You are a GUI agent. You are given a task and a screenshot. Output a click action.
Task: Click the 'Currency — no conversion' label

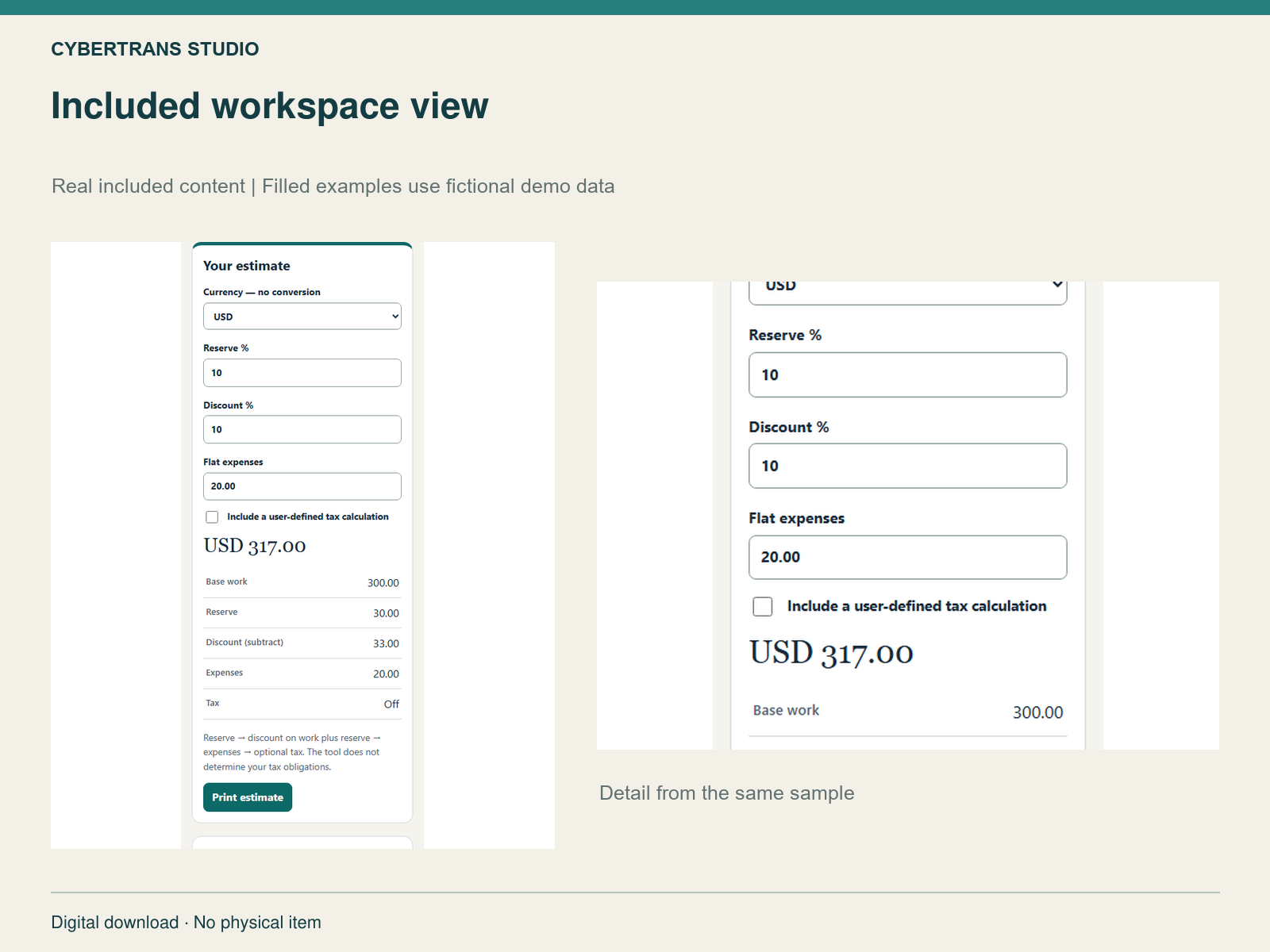[262, 292]
